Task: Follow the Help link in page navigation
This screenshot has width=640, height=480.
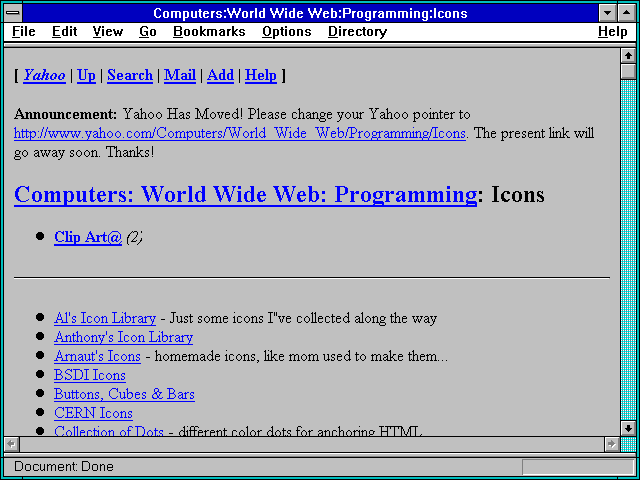Action: click(x=261, y=76)
